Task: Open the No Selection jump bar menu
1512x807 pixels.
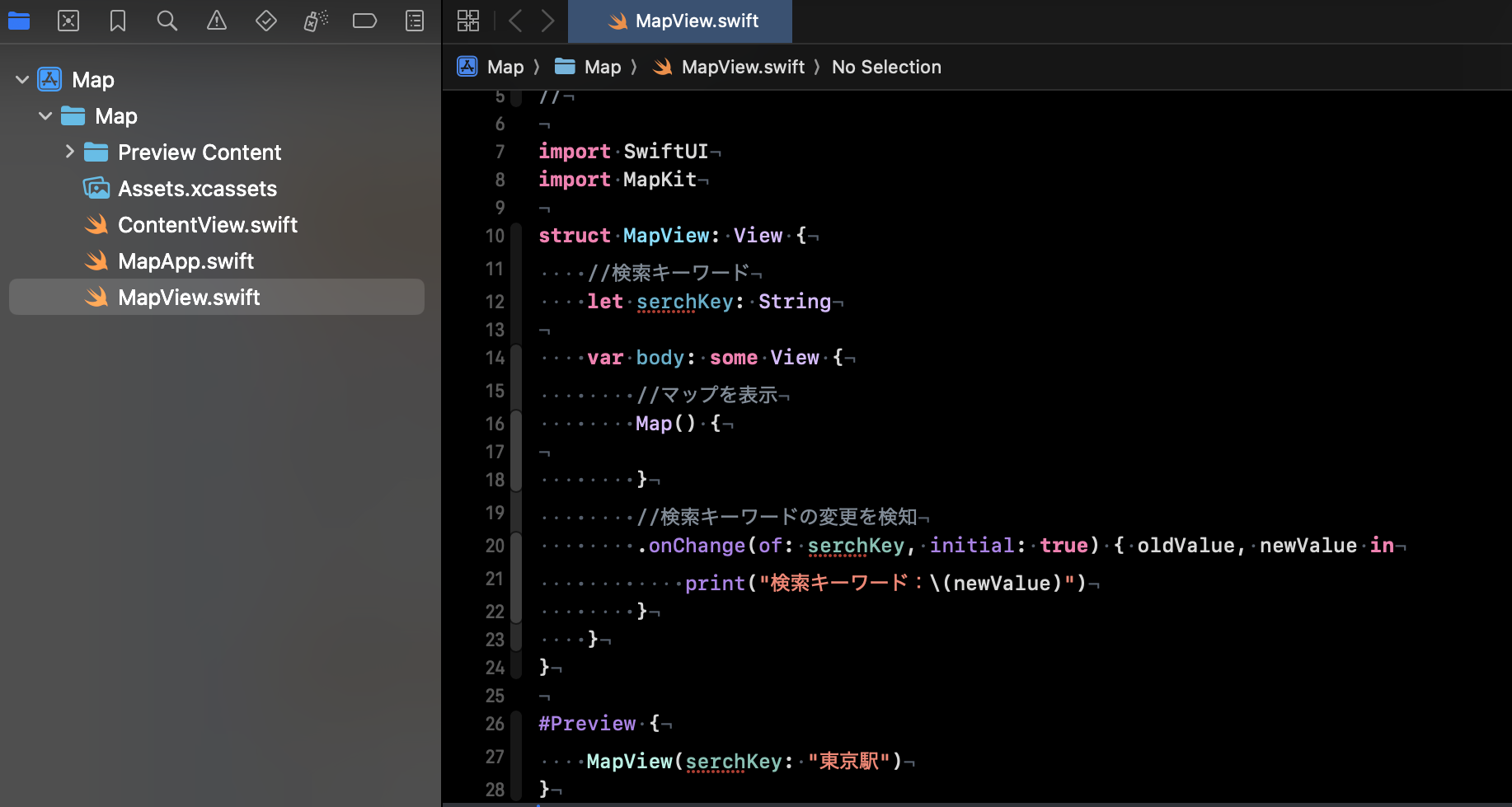Action: coord(886,67)
